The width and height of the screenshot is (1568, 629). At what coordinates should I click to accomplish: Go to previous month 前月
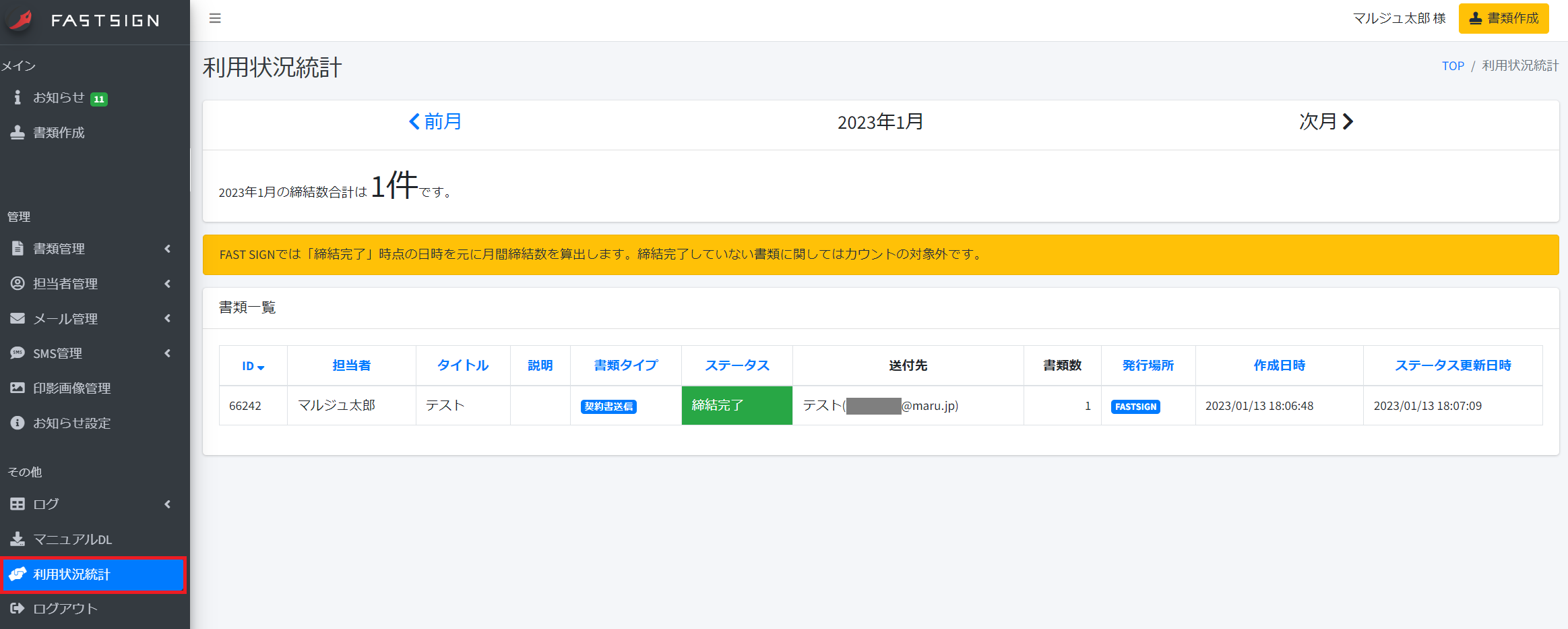(435, 122)
